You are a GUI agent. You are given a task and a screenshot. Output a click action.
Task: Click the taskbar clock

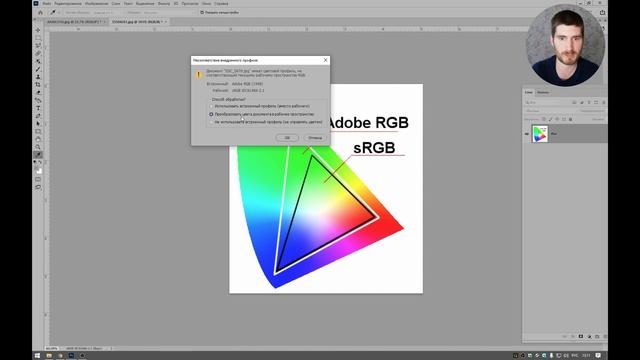click(586, 356)
